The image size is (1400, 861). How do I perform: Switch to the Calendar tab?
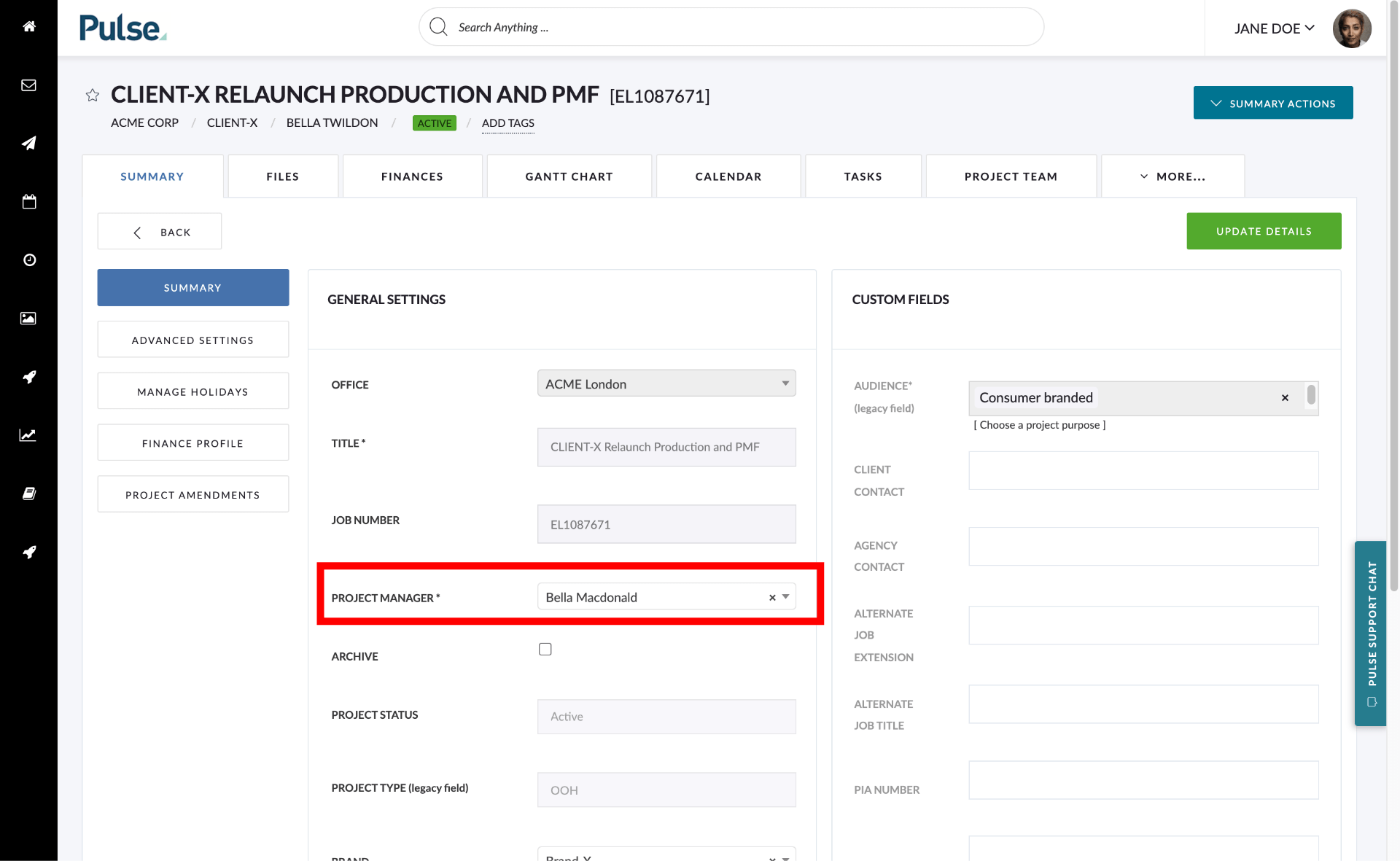(728, 176)
